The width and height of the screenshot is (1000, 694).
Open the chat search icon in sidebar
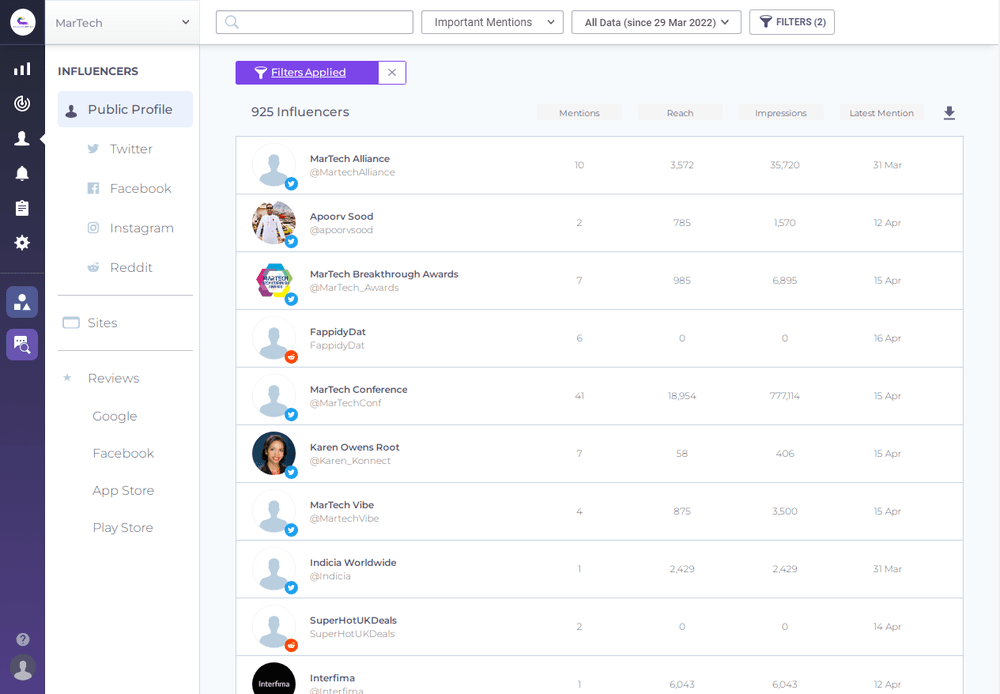(x=22, y=344)
